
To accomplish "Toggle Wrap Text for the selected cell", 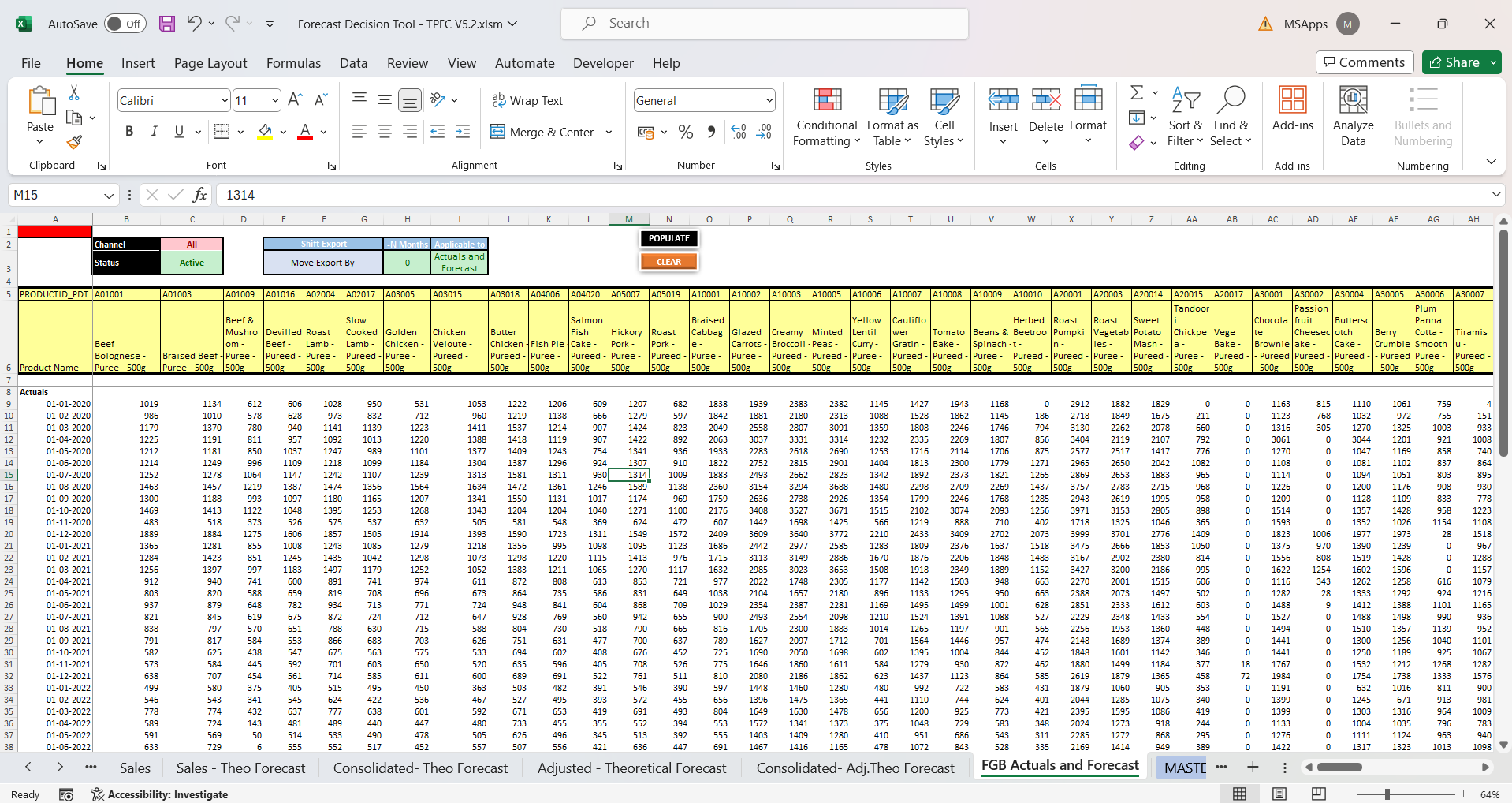I will pyautogui.click(x=527, y=100).
